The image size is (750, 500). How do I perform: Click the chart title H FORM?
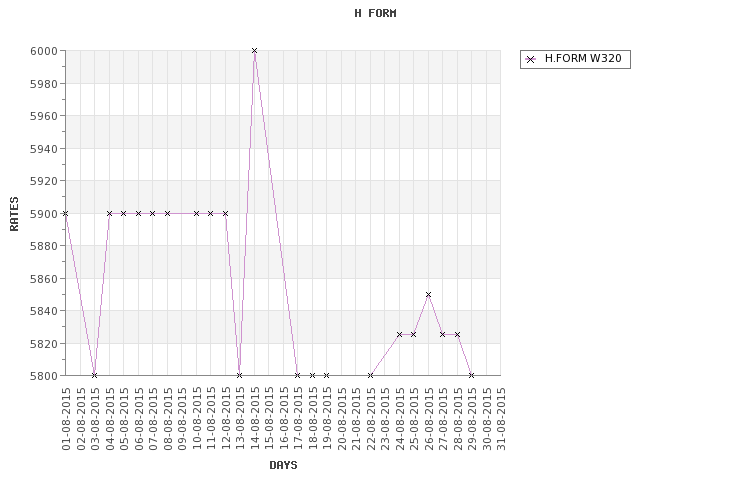[375, 13]
